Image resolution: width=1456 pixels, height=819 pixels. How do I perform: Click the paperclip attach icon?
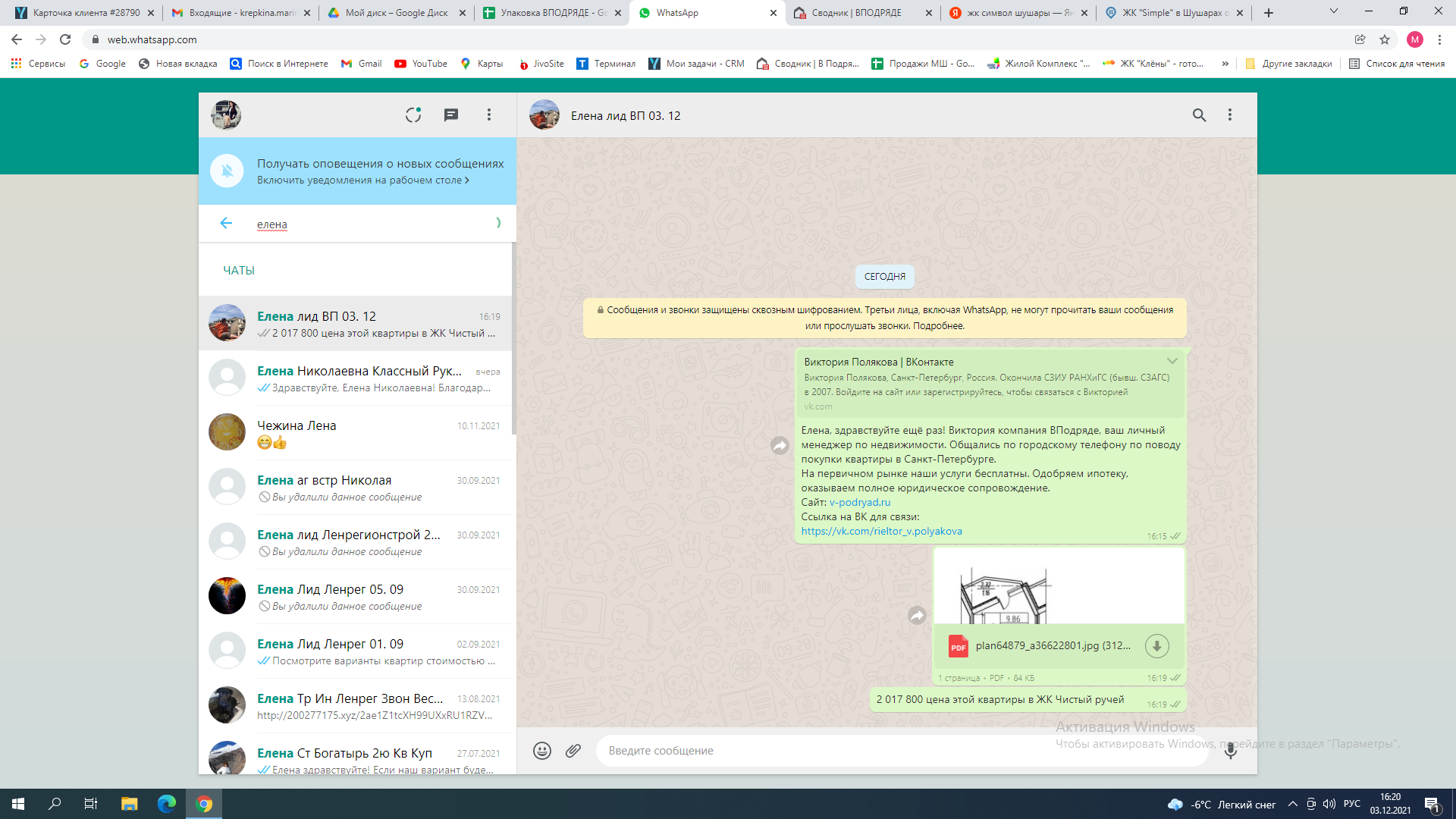coord(573,750)
